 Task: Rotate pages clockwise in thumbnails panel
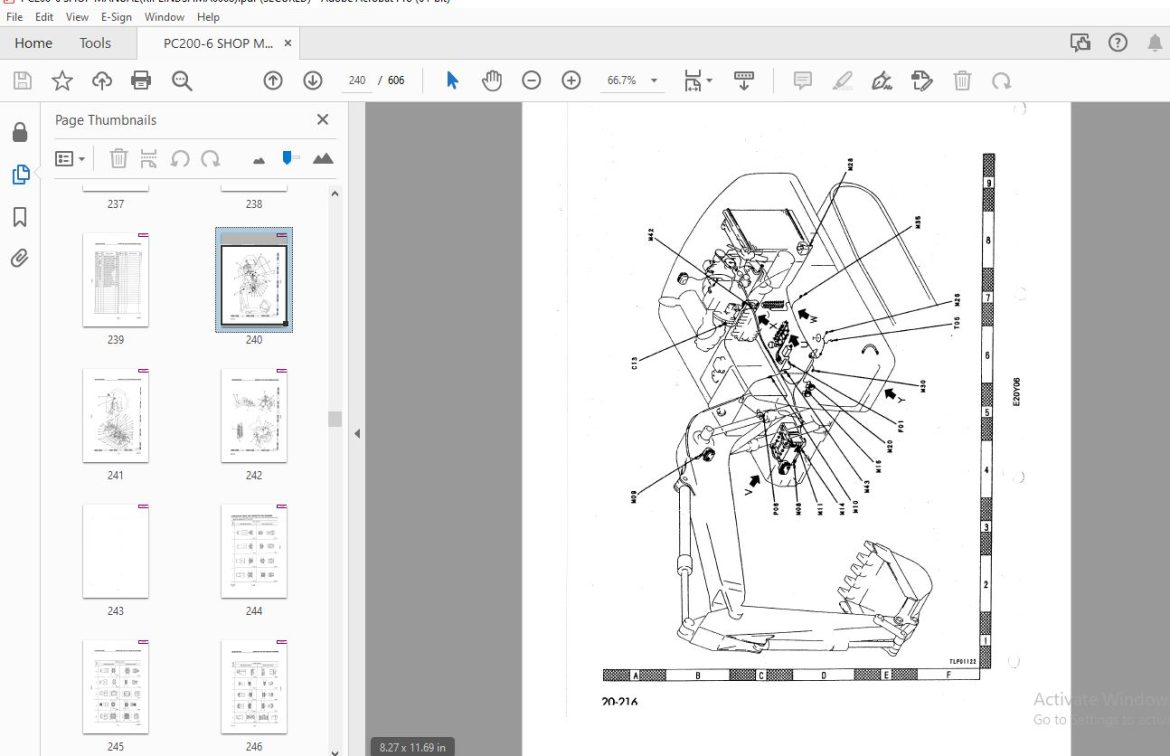pos(210,158)
